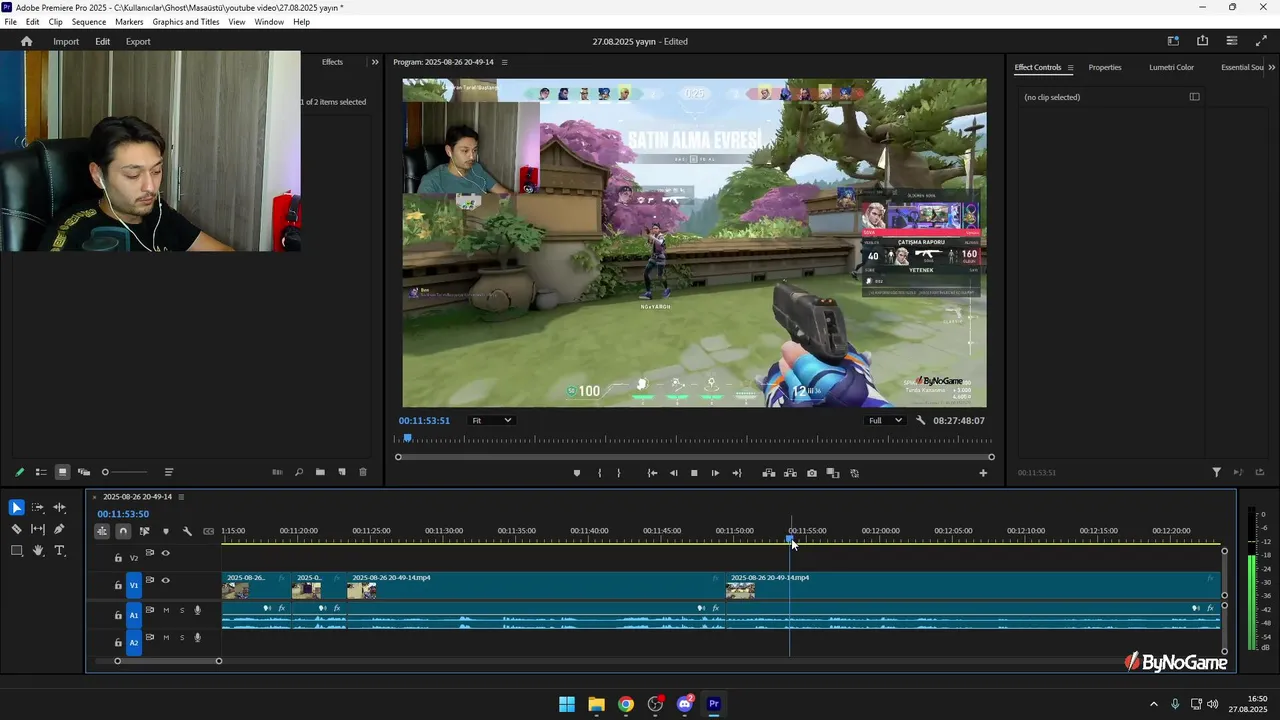The width and height of the screenshot is (1280, 720).
Task: Open Program monitor panel menu
Action: pyautogui.click(x=504, y=62)
